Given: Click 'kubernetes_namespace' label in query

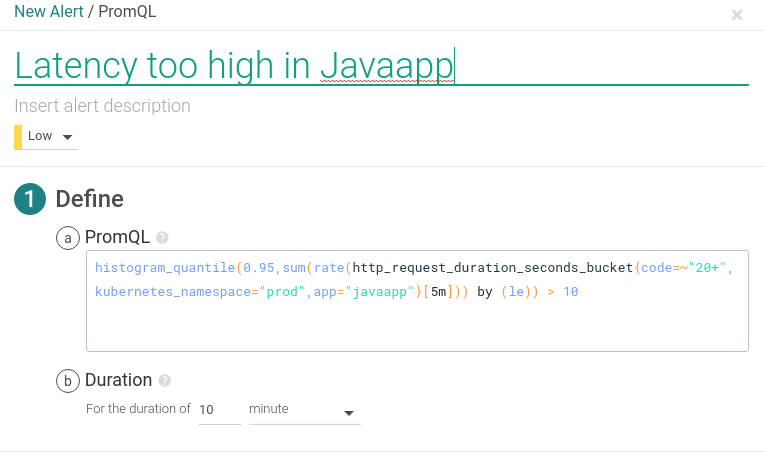Looking at the screenshot, I should pos(173,292).
